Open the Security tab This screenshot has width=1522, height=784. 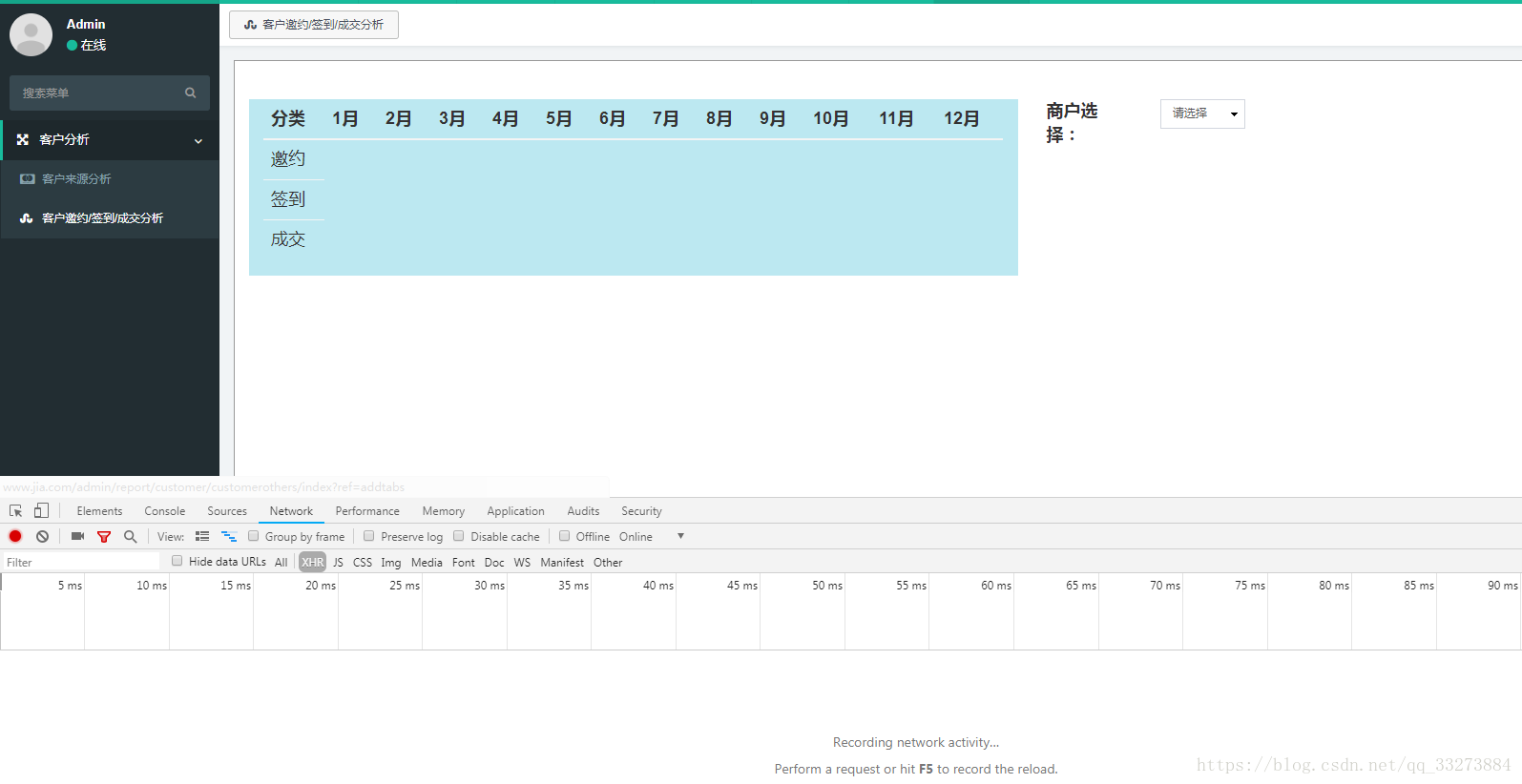click(x=641, y=511)
